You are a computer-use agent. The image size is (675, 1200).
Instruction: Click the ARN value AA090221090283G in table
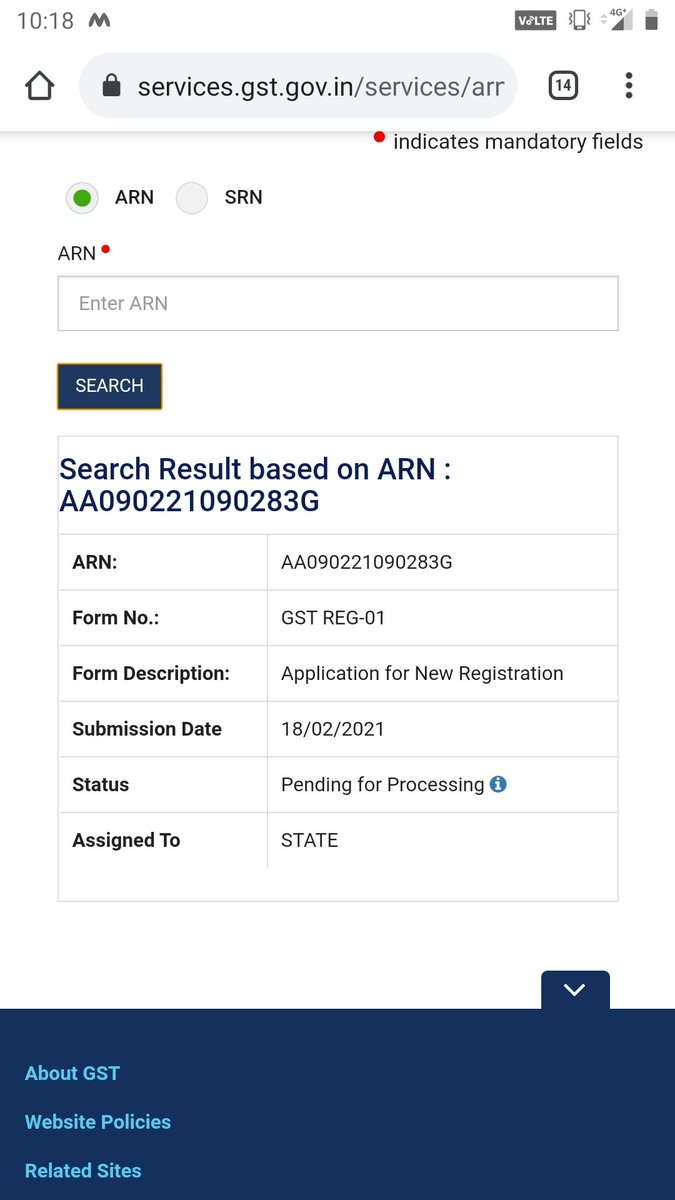click(367, 562)
